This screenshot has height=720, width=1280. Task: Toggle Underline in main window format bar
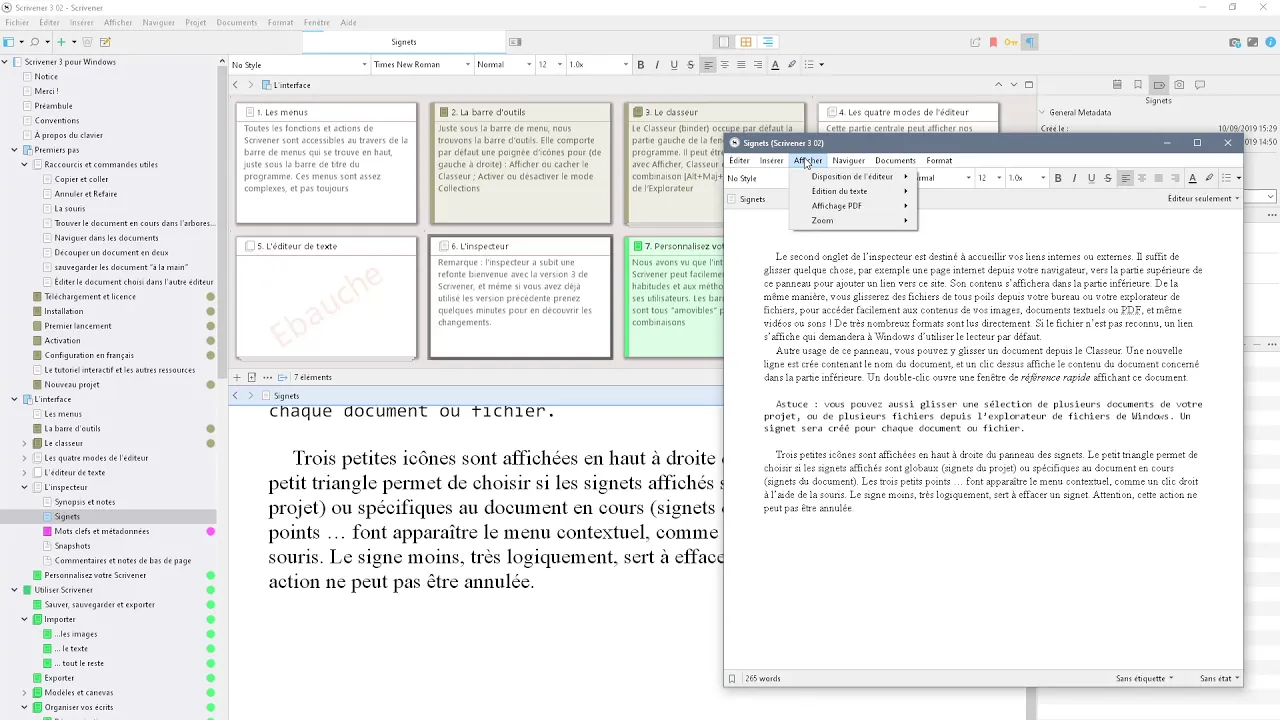673,65
